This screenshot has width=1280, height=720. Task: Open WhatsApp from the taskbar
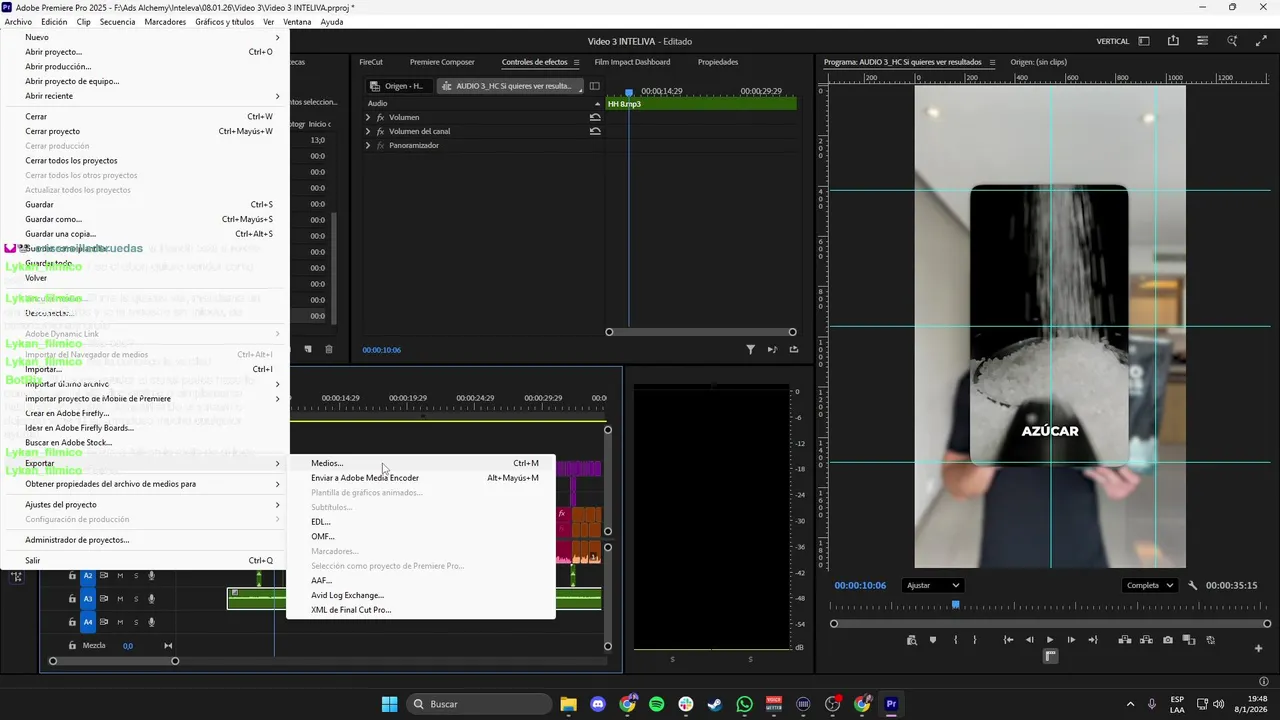(x=744, y=704)
